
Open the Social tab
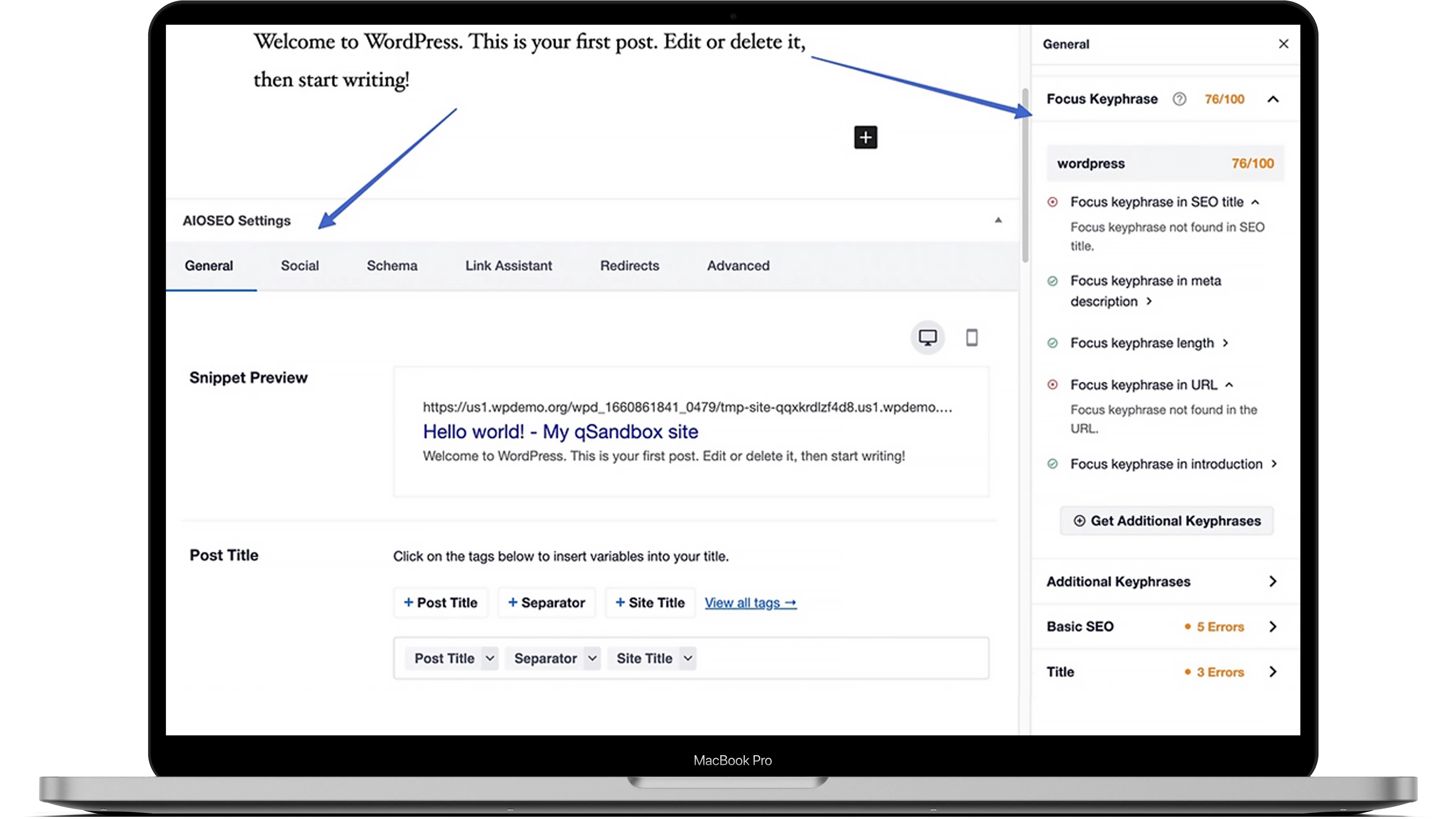[300, 266]
